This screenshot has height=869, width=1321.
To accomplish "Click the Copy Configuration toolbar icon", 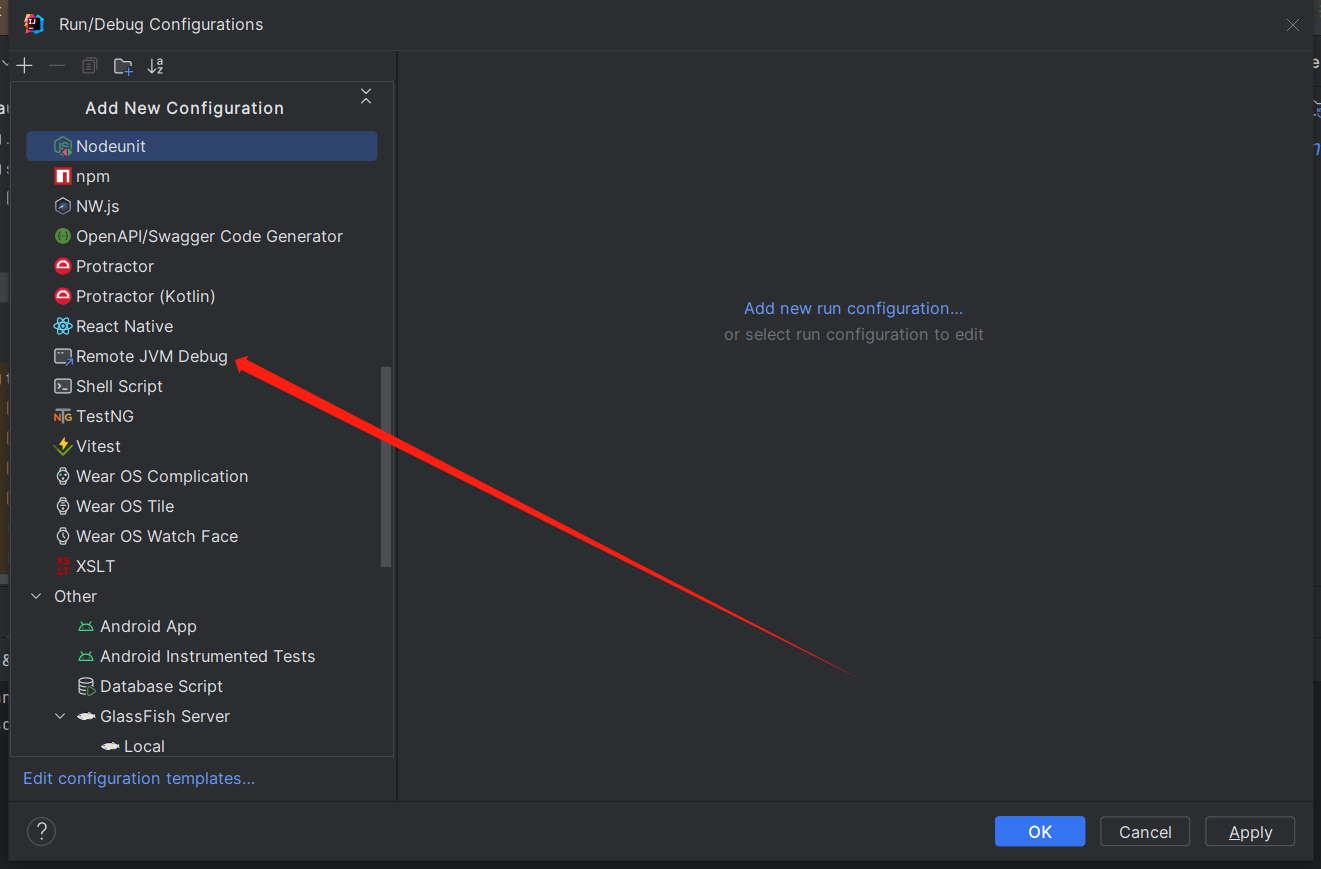I will [89, 66].
